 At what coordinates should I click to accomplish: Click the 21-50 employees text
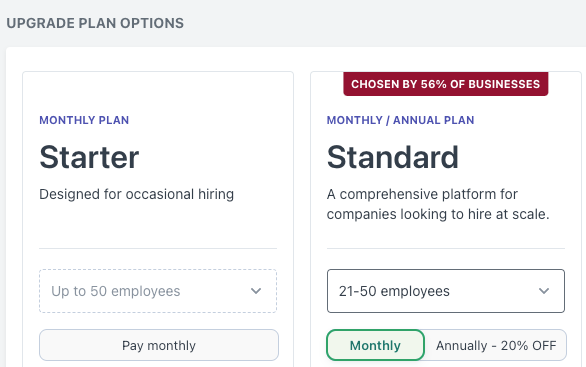click(x=394, y=291)
